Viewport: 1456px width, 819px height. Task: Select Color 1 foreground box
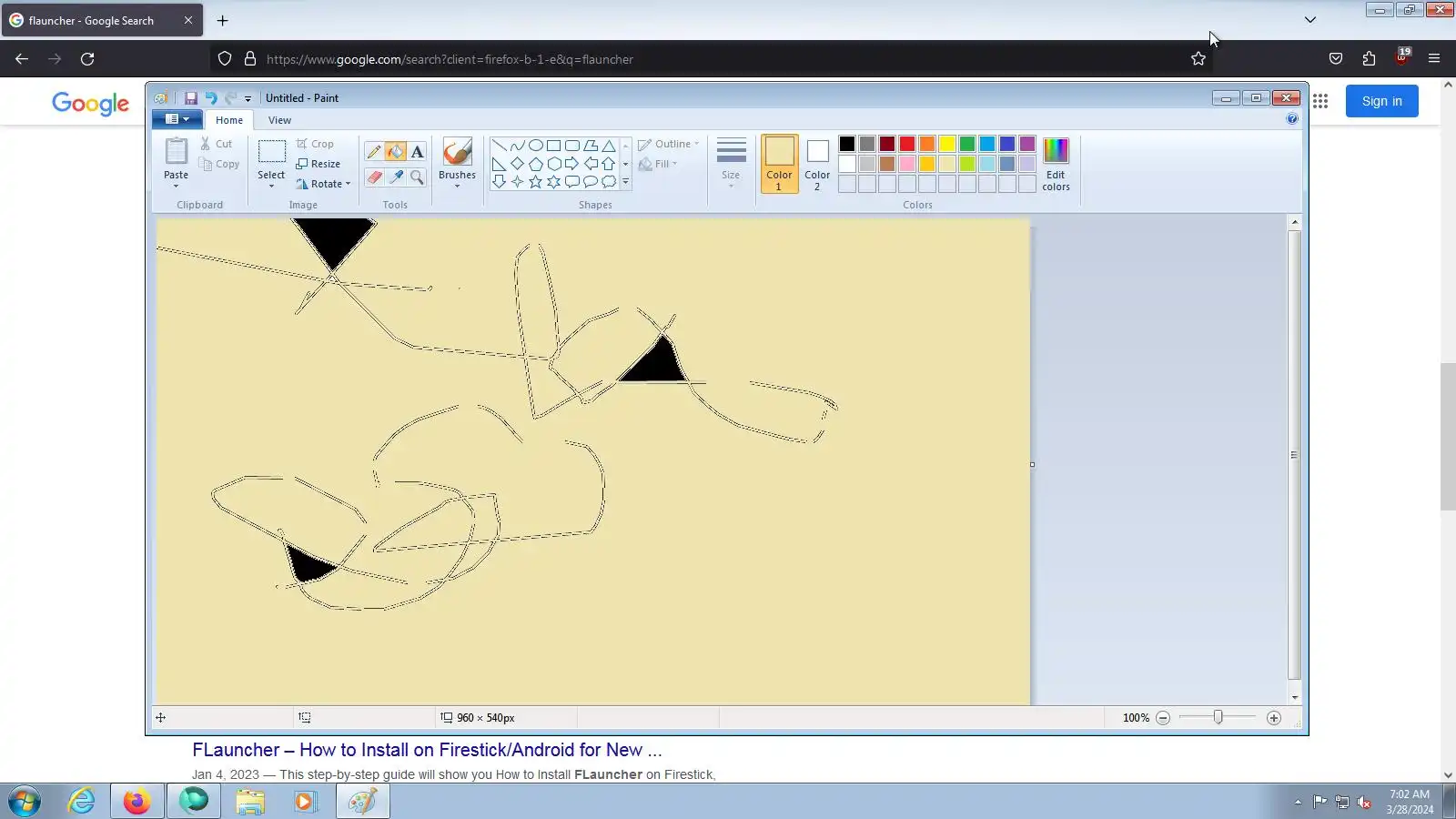click(779, 164)
